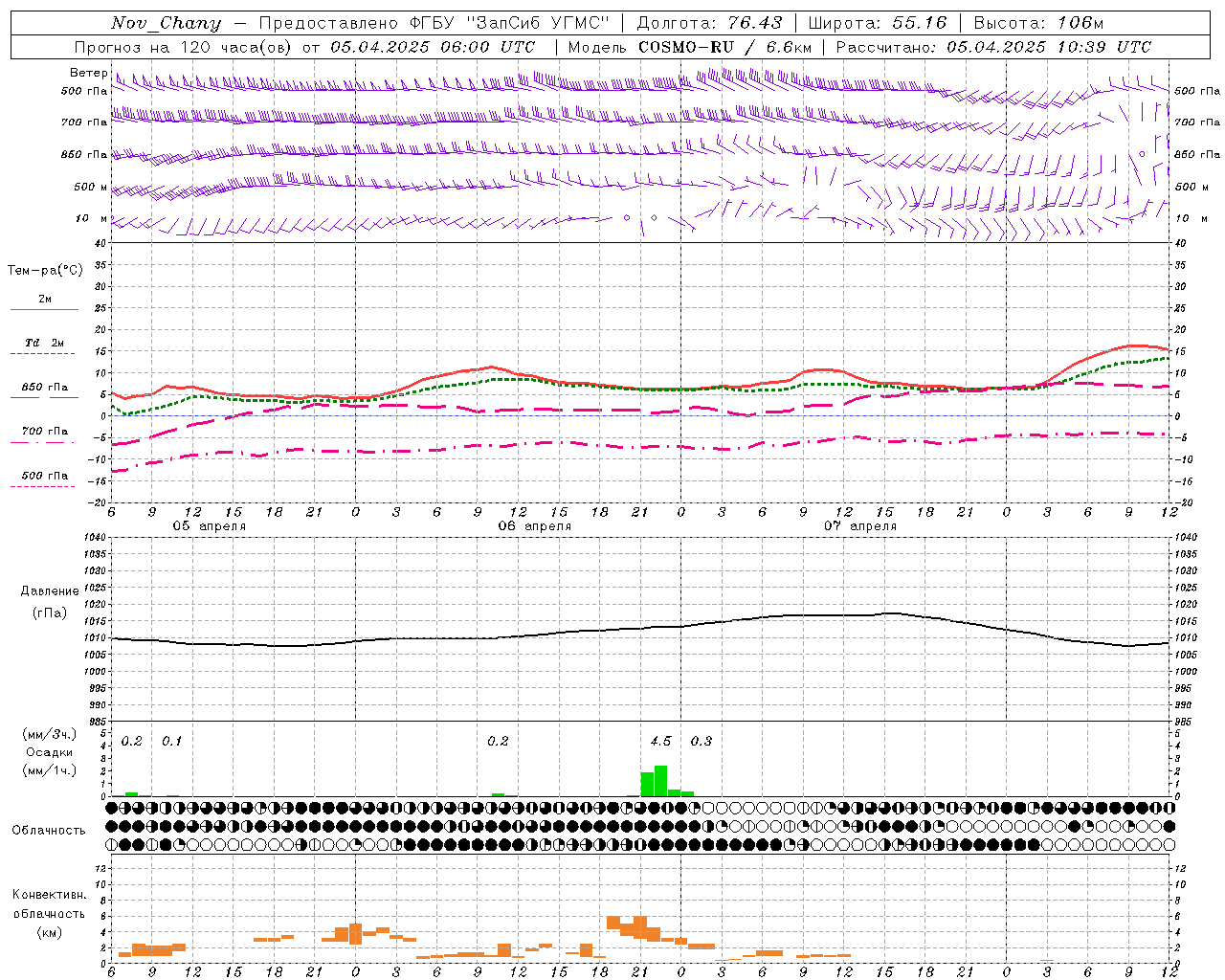The image size is (1225, 980).
Task: Select the 'Широта: 55.16' latitude text
Action: 878,23
